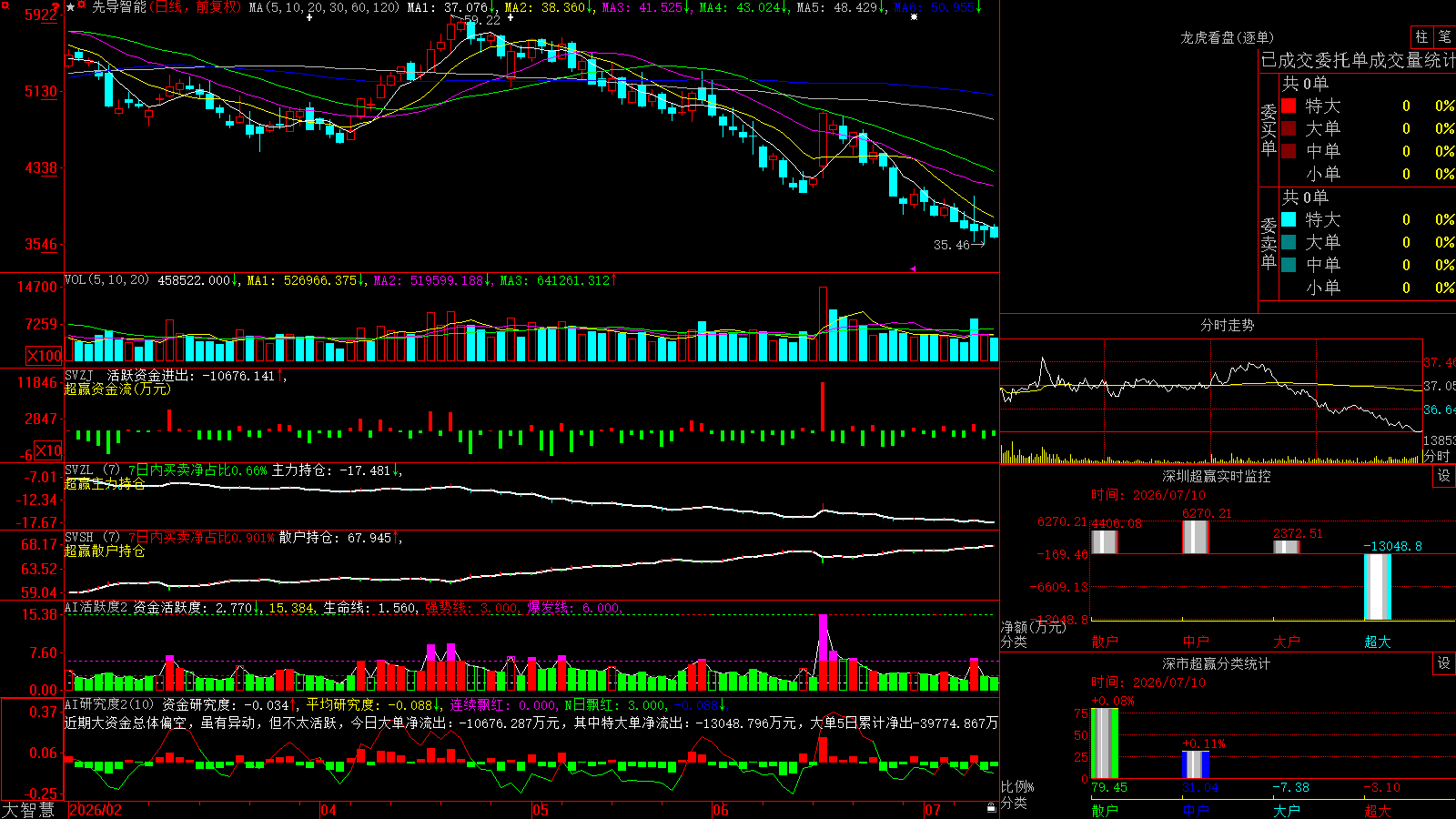Click the dark red 大单 buy-order swatch
This screenshot has width=1456, height=819.
(x=1289, y=128)
